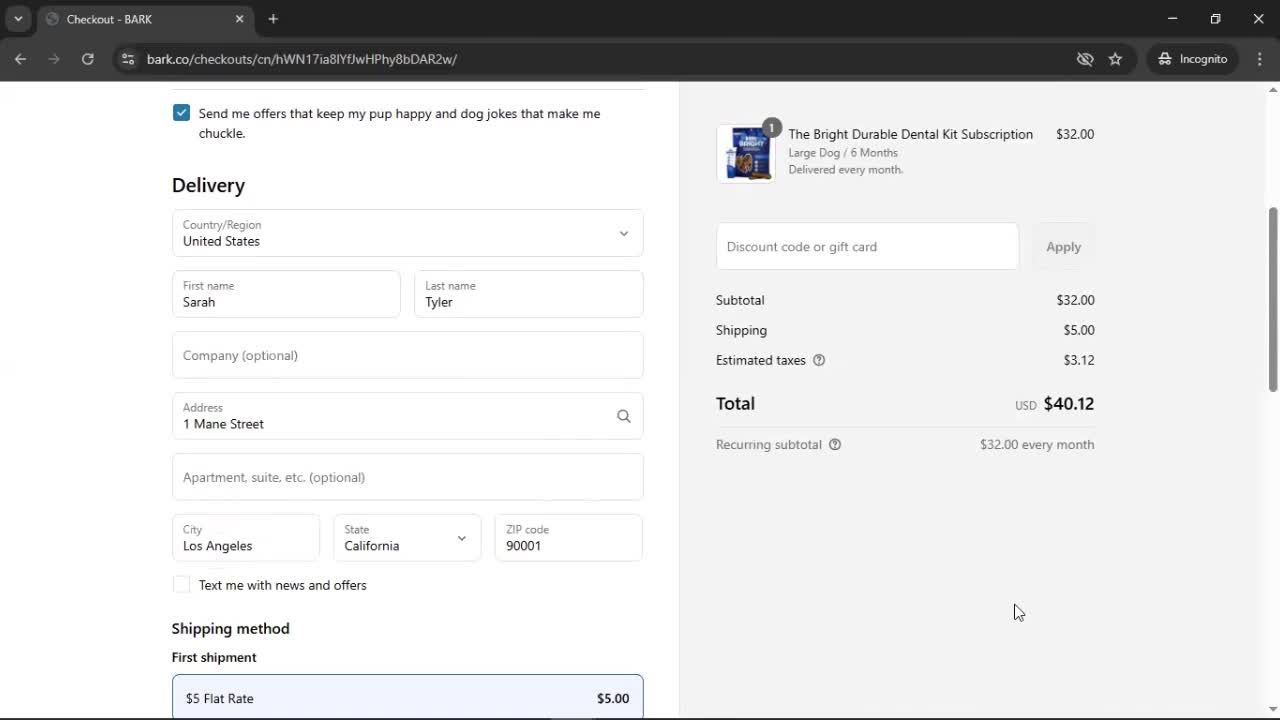Viewport: 1280px width, 720px height.
Task: Restore down the browser window
Action: [1216, 19]
